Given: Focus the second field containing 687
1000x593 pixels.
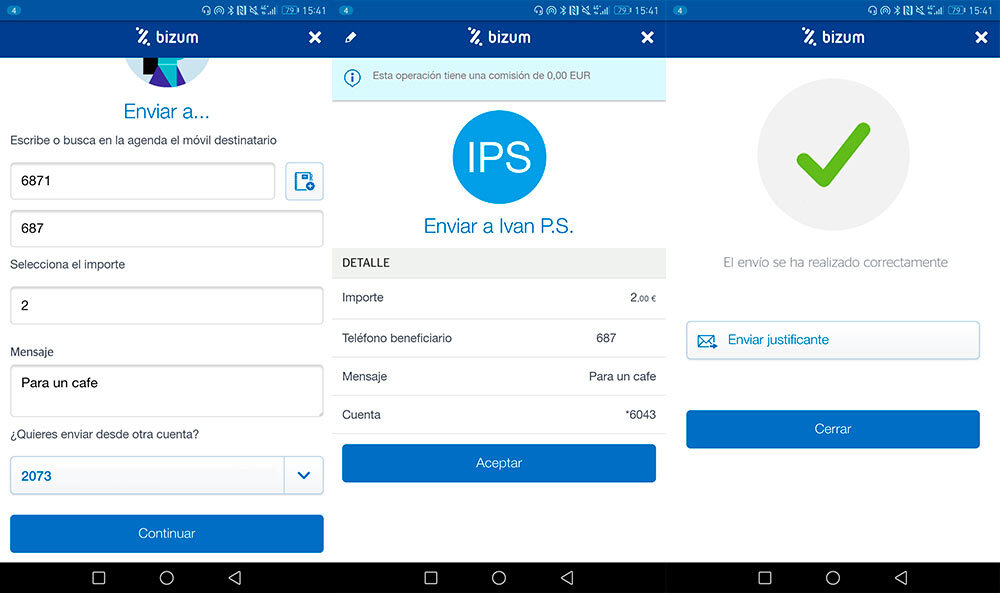Looking at the screenshot, I should point(166,228).
